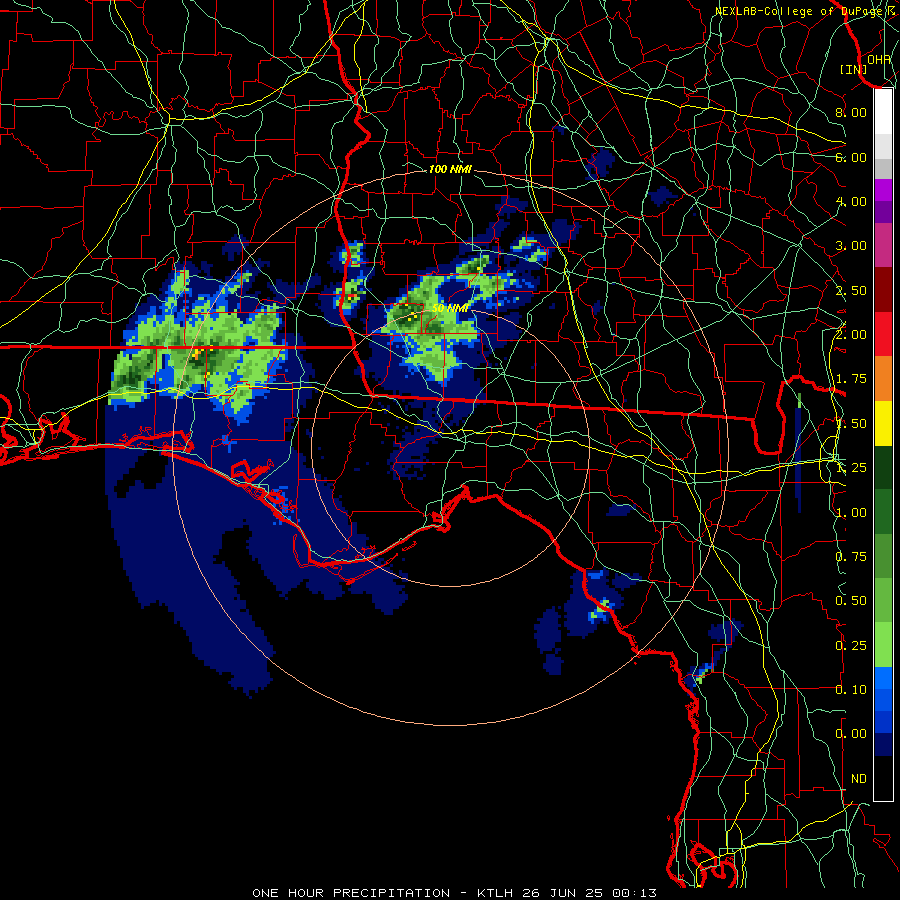Select the 3.00 legend value
Image resolution: width=900 pixels, height=900 pixels.
click(851, 246)
